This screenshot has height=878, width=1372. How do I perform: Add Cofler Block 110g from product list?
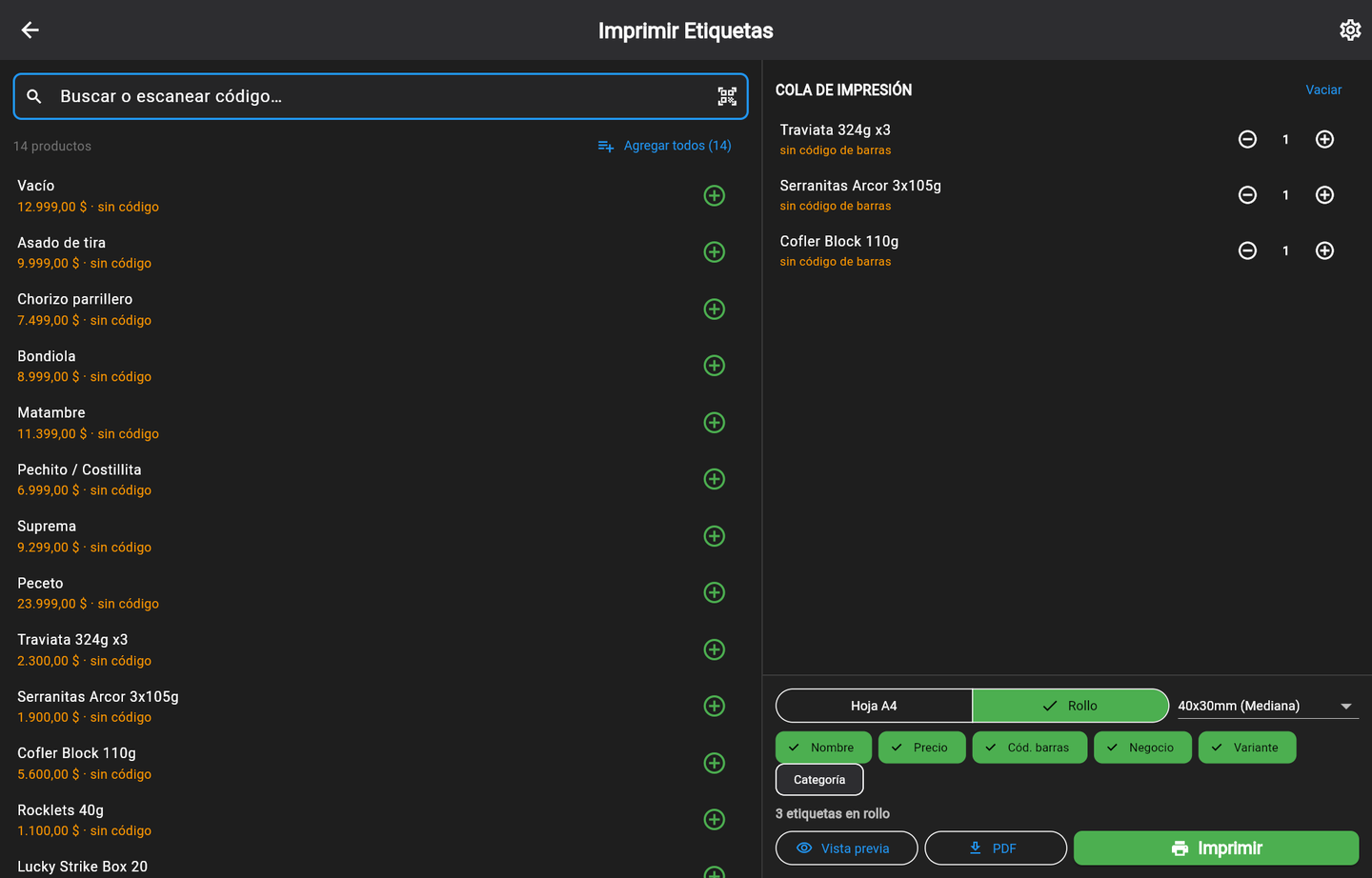point(715,763)
